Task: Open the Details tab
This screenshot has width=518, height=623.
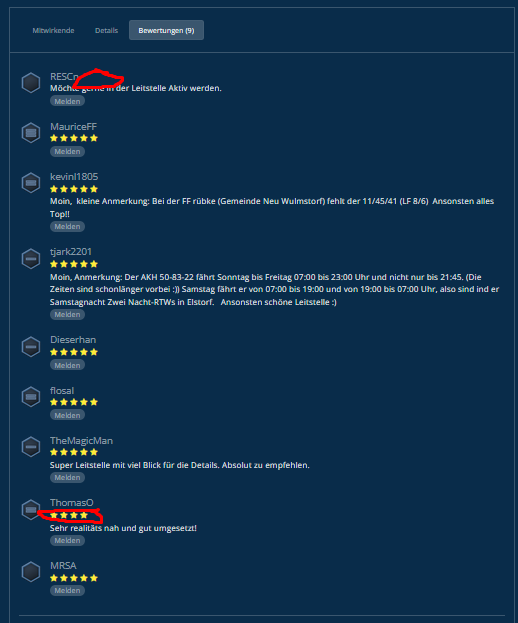Action: coord(106,30)
